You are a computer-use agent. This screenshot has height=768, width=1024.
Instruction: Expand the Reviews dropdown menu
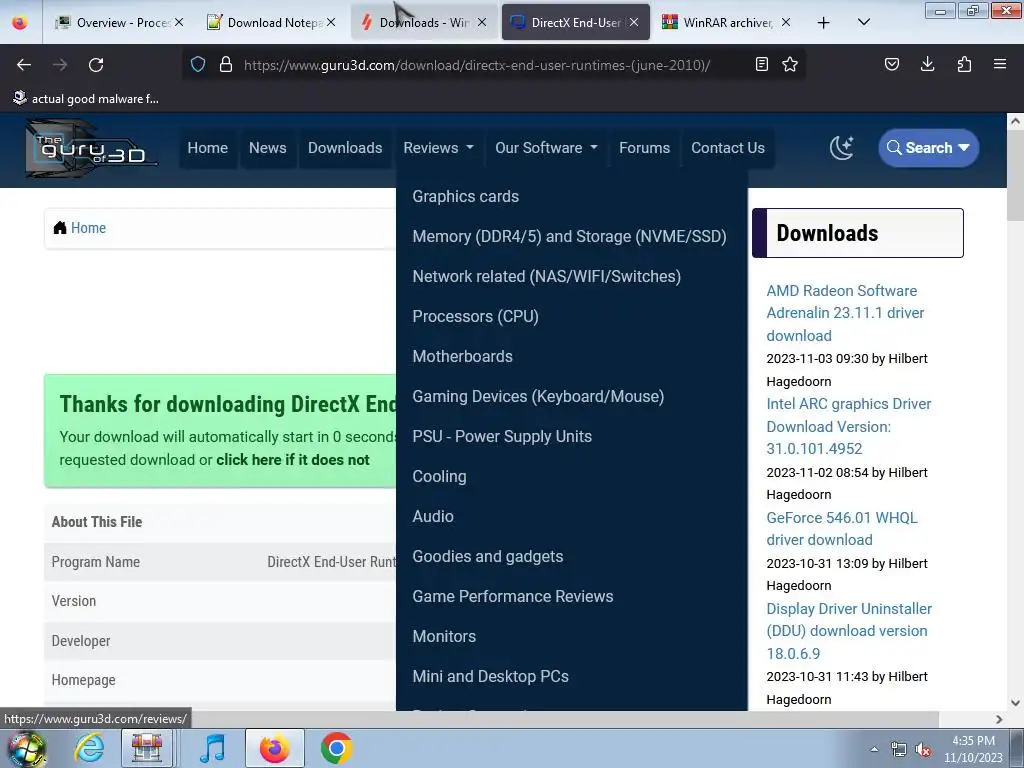(x=438, y=148)
